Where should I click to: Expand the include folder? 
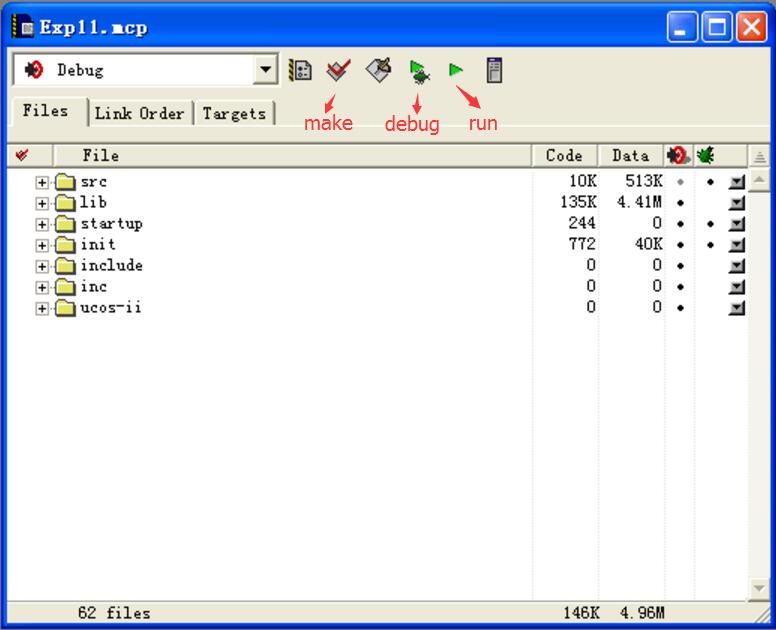[x=42, y=267]
